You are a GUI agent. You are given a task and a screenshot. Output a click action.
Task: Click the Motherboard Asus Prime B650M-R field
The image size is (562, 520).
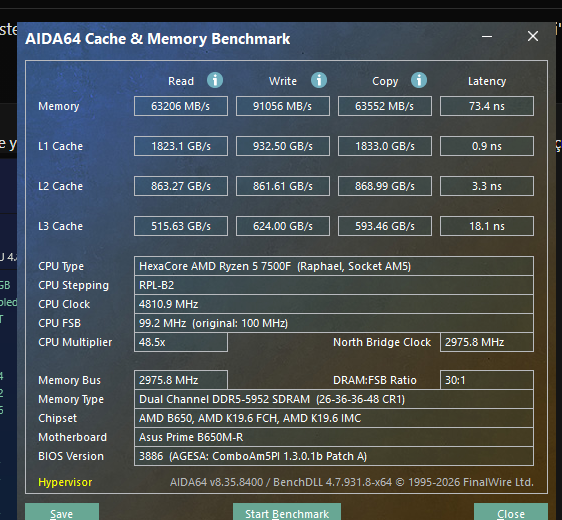(x=334, y=437)
